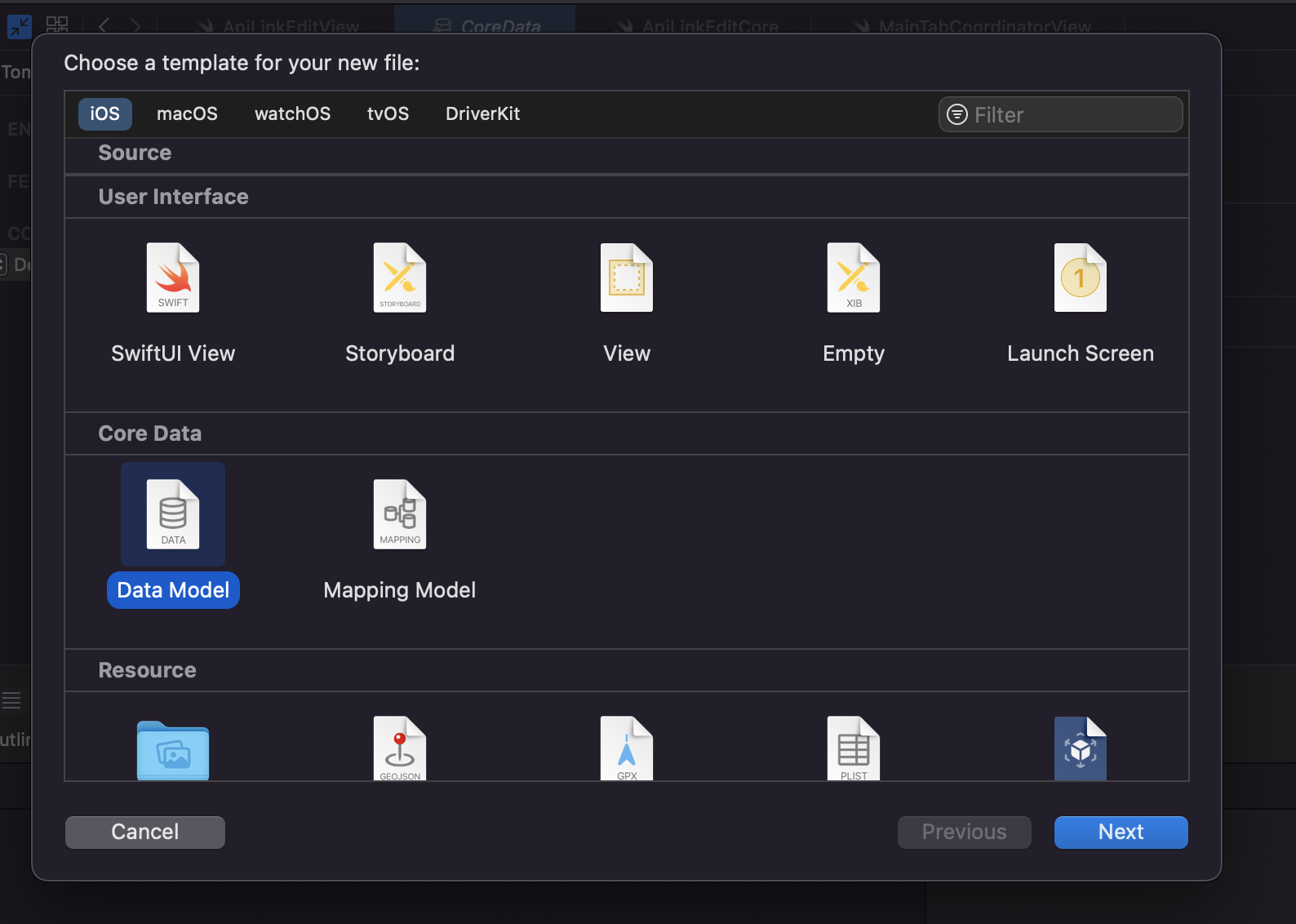1296x924 pixels.
Task: Select the Launch Screen template icon
Action: [1081, 278]
